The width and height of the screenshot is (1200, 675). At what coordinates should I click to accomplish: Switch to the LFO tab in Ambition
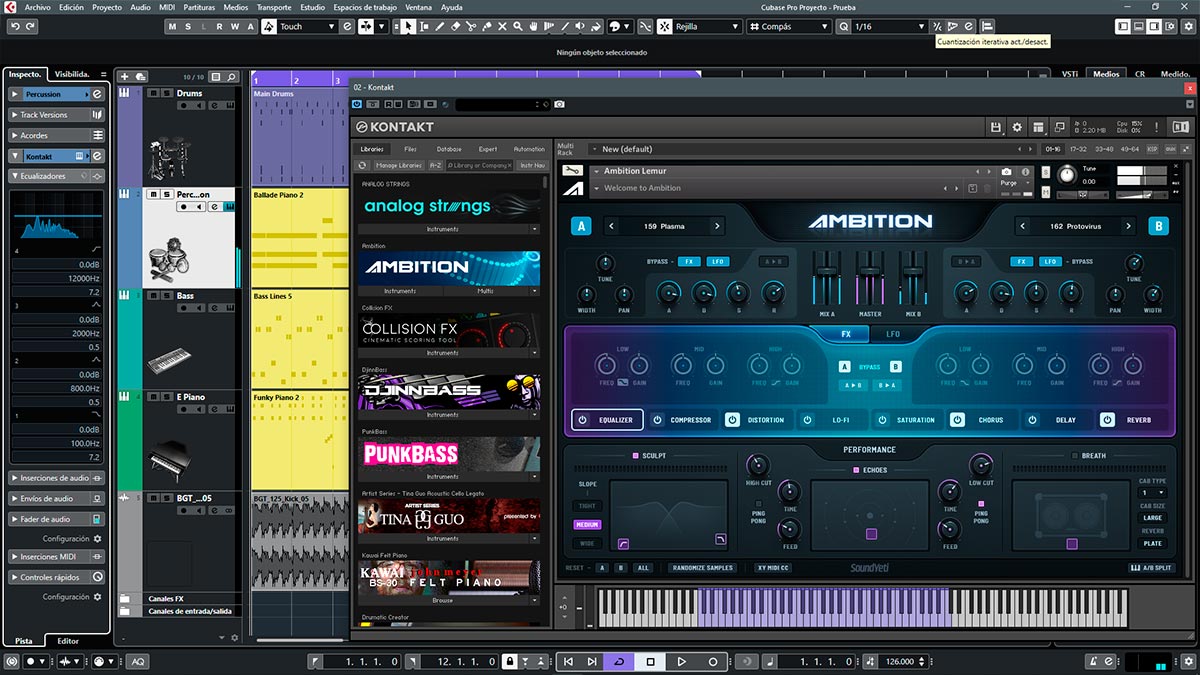893,335
